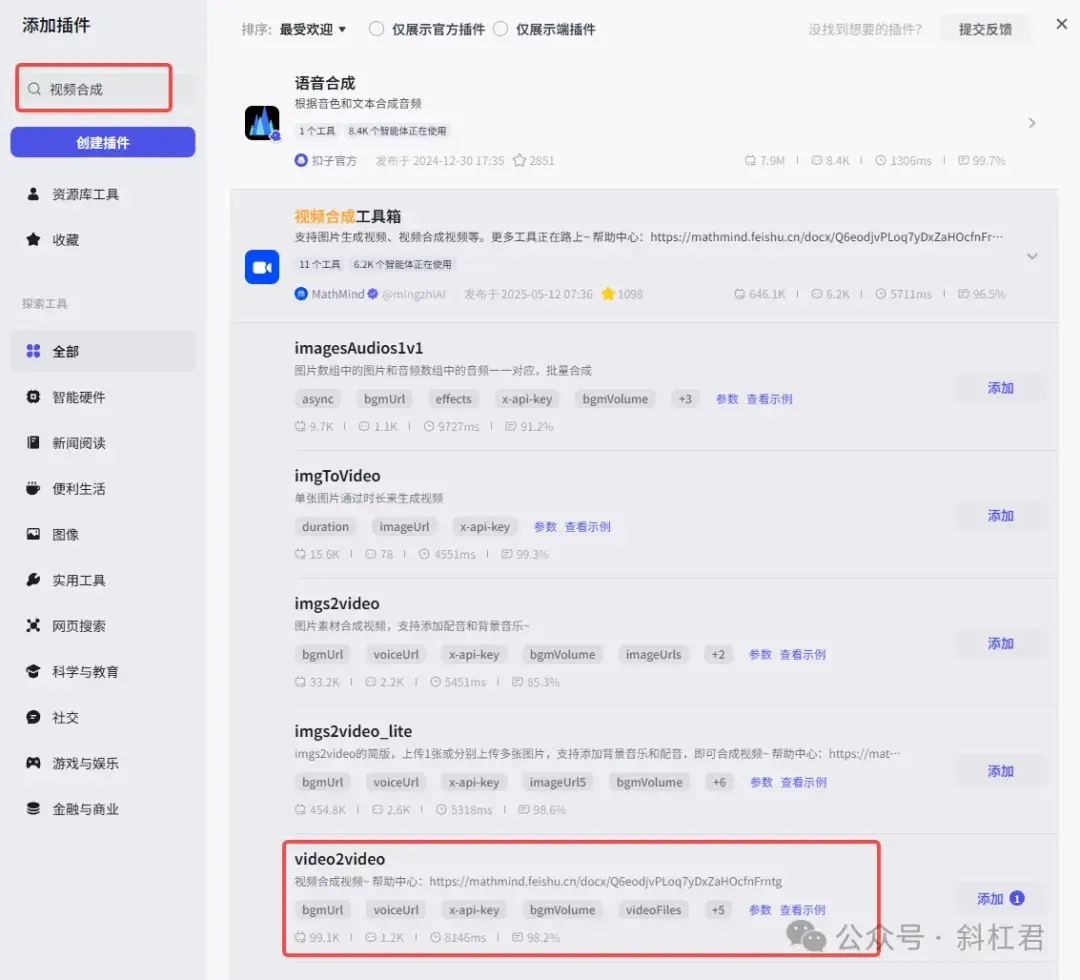Select 收藏 in the sidebar
Image resolution: width=1080 pixels, height=980 pixels.
coord(103,240)
